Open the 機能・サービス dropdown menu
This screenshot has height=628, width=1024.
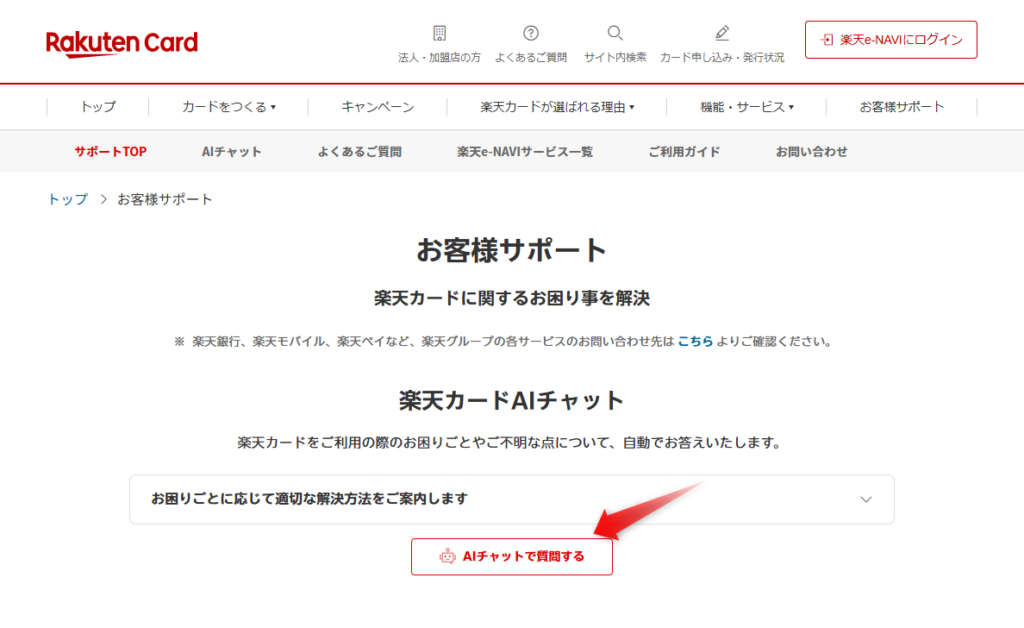click(746, 107)
